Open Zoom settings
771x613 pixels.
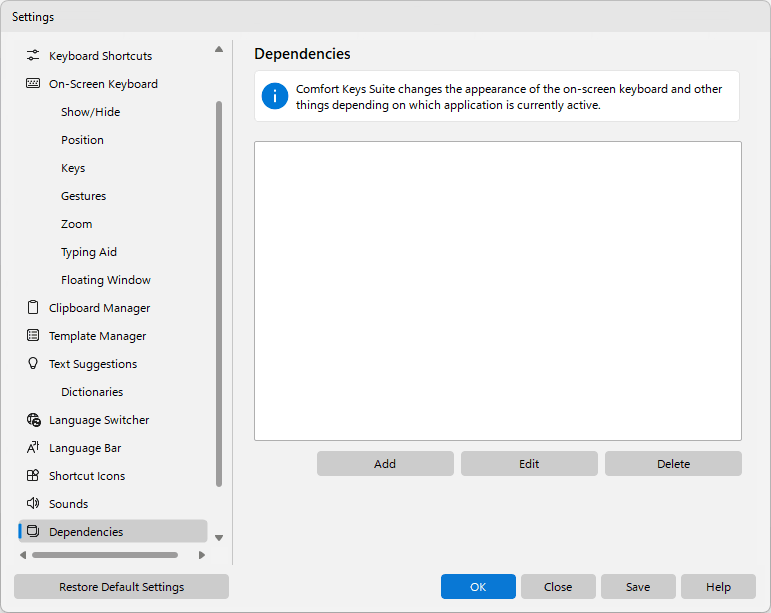[76, 224]
